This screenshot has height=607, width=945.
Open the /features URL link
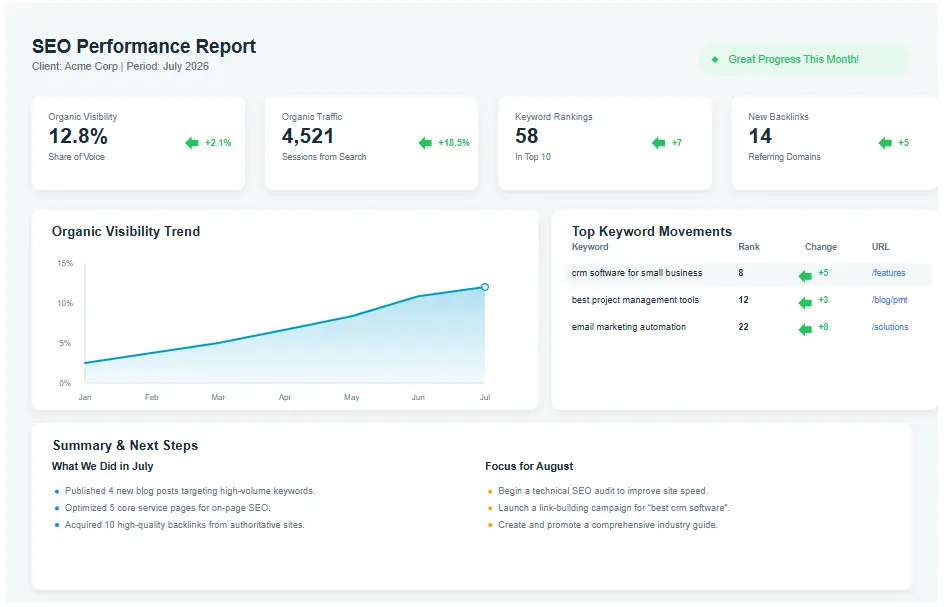pos(888,273)
